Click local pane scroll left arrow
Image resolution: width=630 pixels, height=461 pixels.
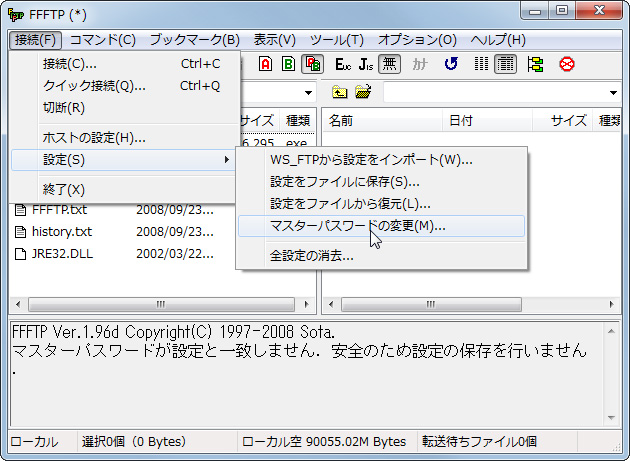(x=18, y=304)
